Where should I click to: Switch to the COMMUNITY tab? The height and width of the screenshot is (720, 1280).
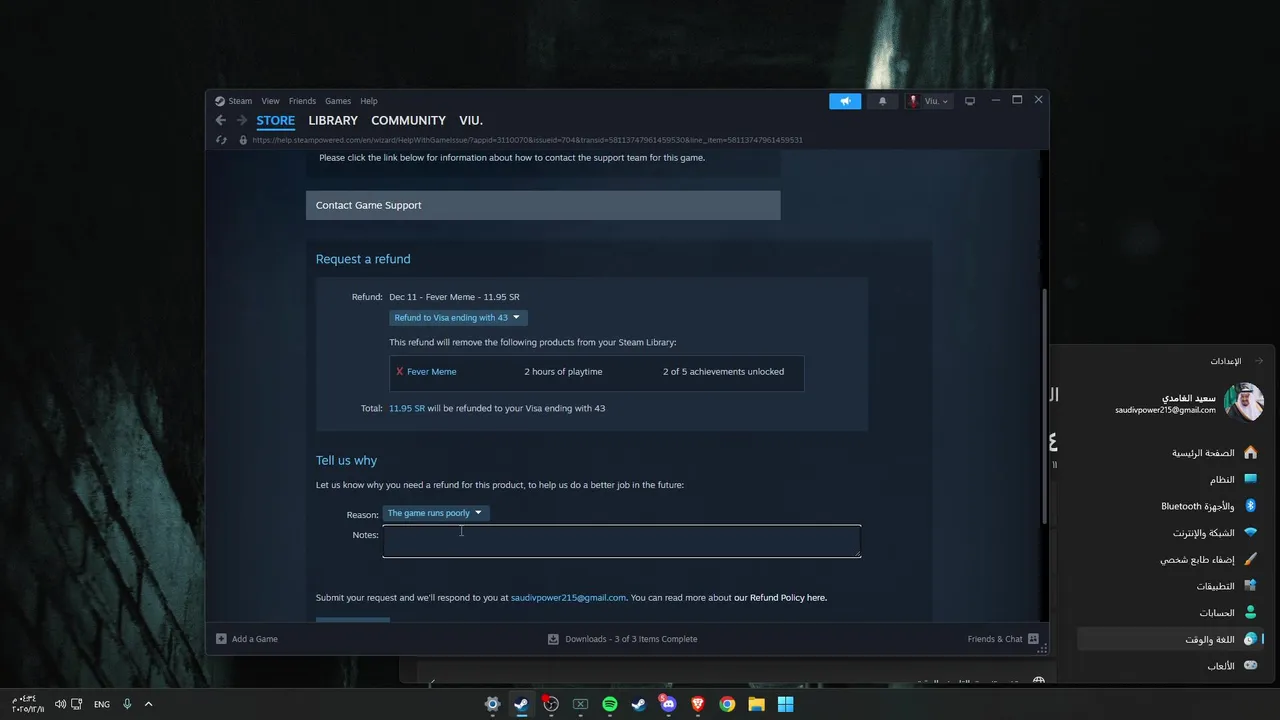pos(408,120)
